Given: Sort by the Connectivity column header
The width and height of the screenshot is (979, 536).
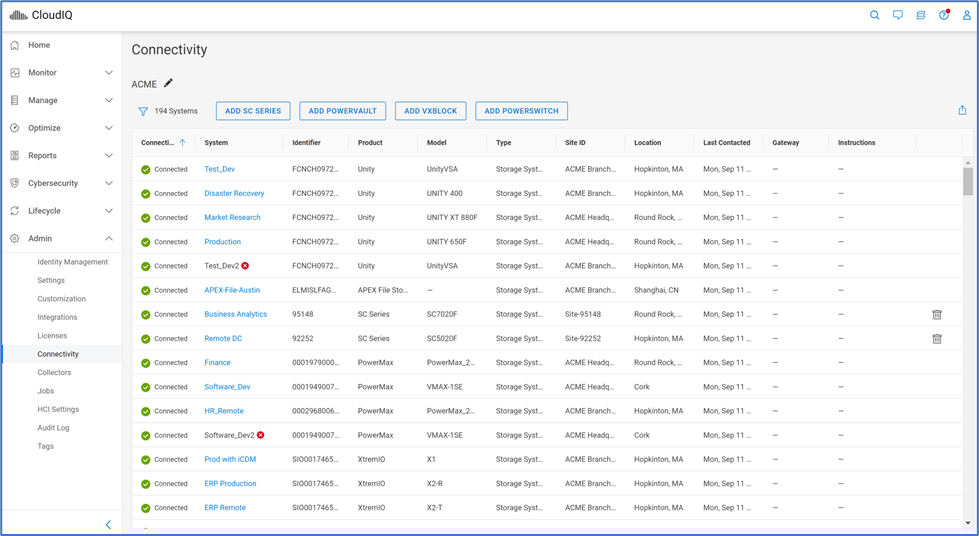Looking at the screenshot, I should point(158,143).
